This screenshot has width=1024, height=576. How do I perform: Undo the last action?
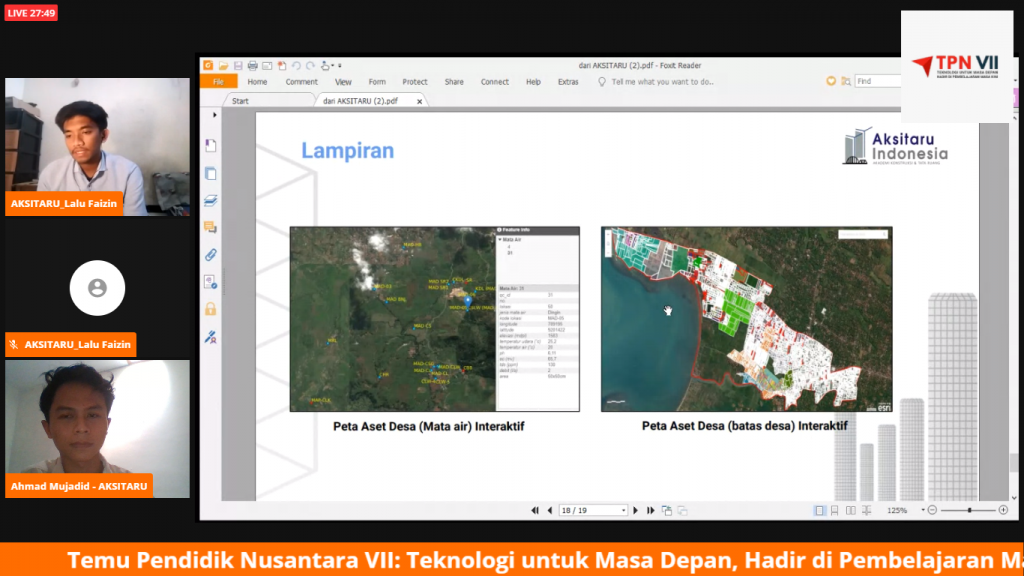[296, 66]
